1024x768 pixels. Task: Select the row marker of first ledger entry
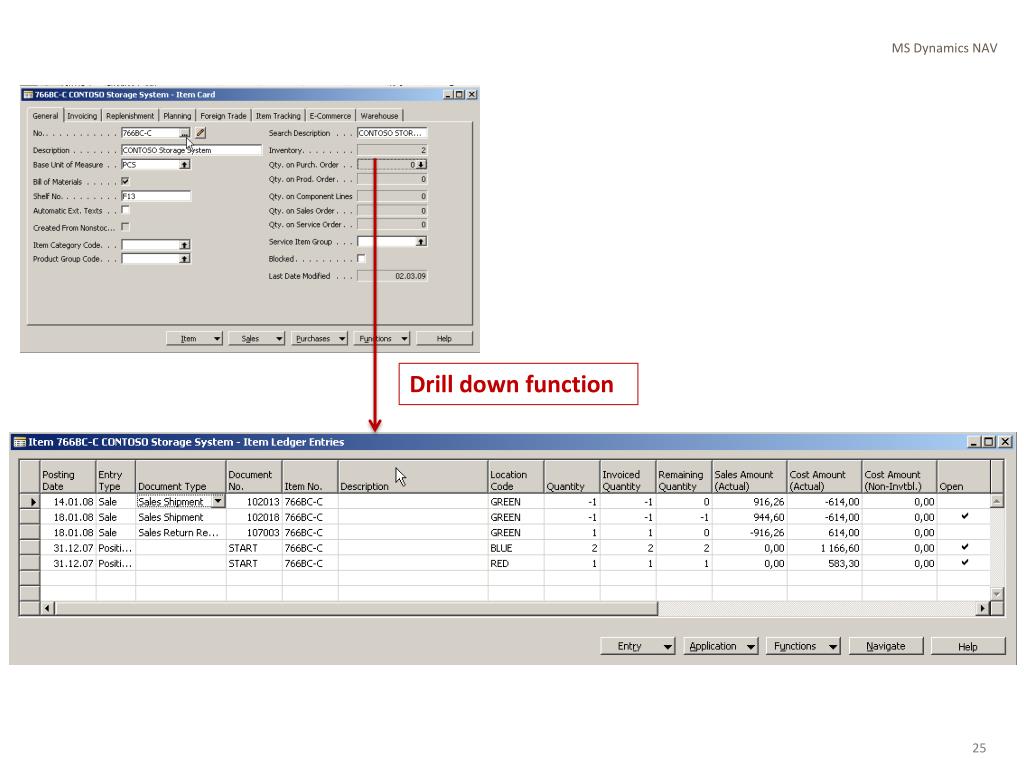tap(30, 502)
